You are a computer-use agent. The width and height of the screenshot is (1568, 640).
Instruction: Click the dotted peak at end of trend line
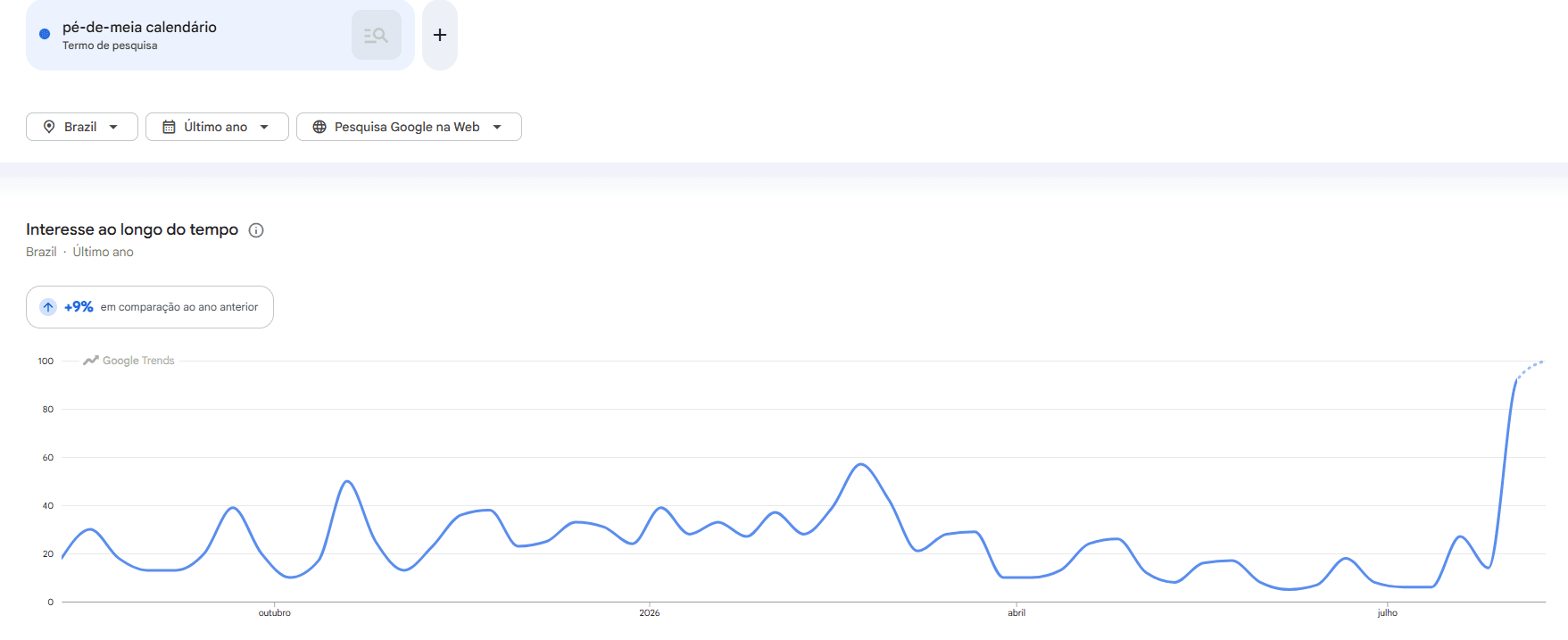[1531, 368]
